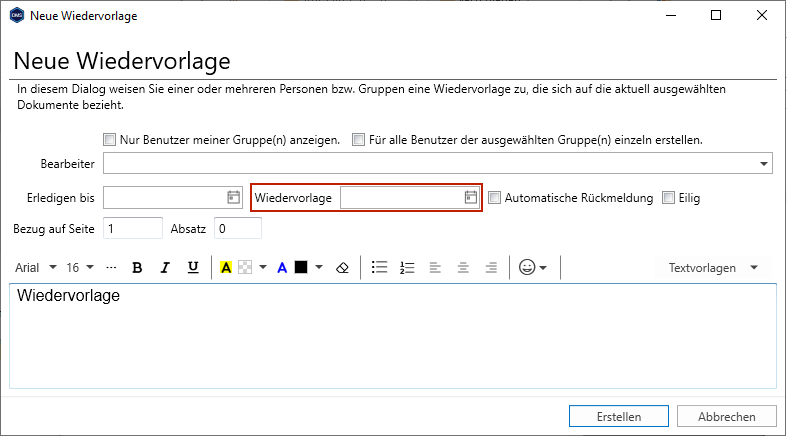Select the black font color swatch
The image size is (787, 436).
(300, 267)
